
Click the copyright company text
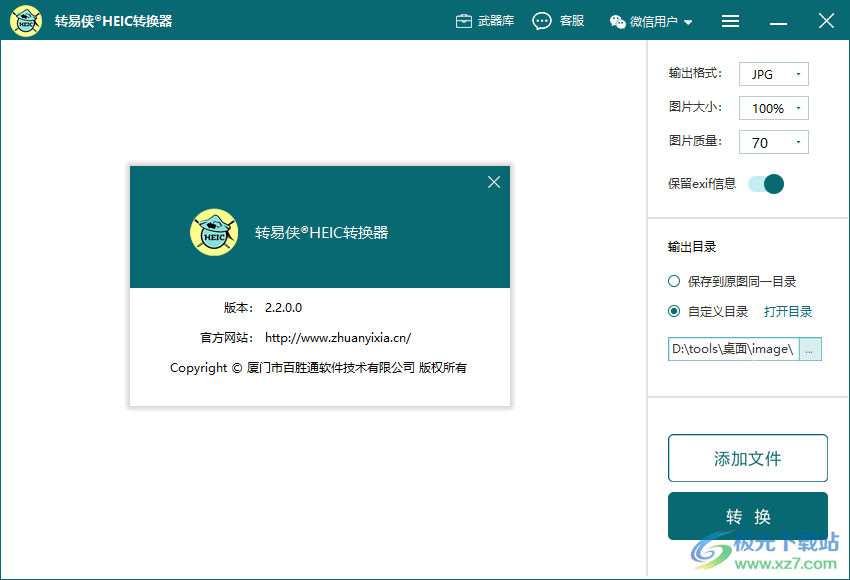(318, 368)
